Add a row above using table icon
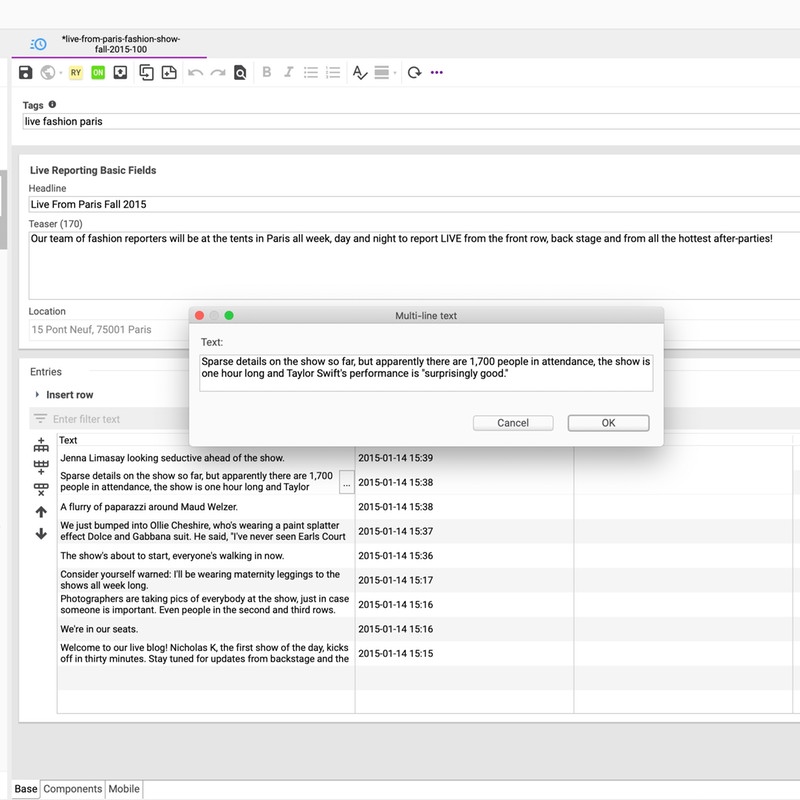Screen dimensions: 800x800 (42, 446)
